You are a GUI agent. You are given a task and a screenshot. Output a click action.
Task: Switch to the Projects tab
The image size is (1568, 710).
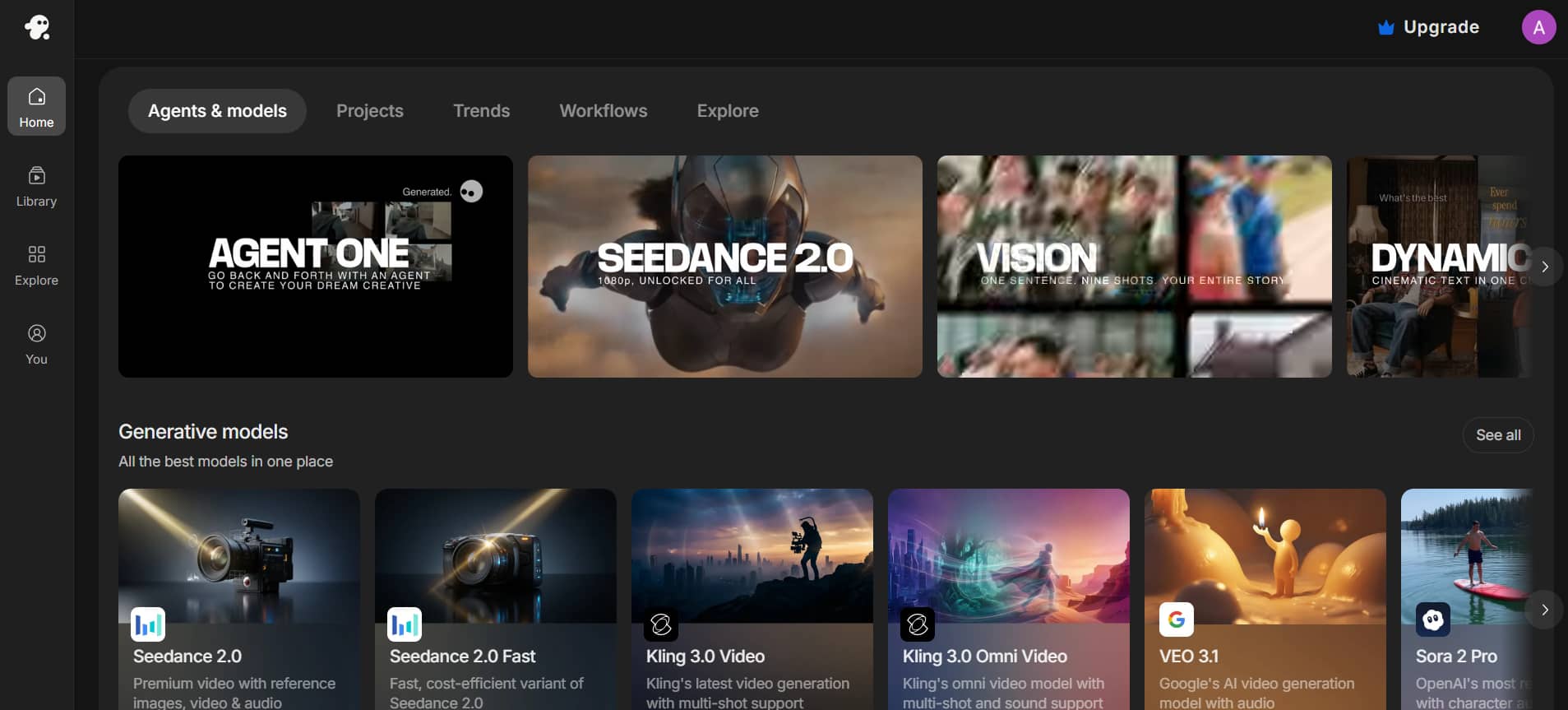[x=370, y=111]
